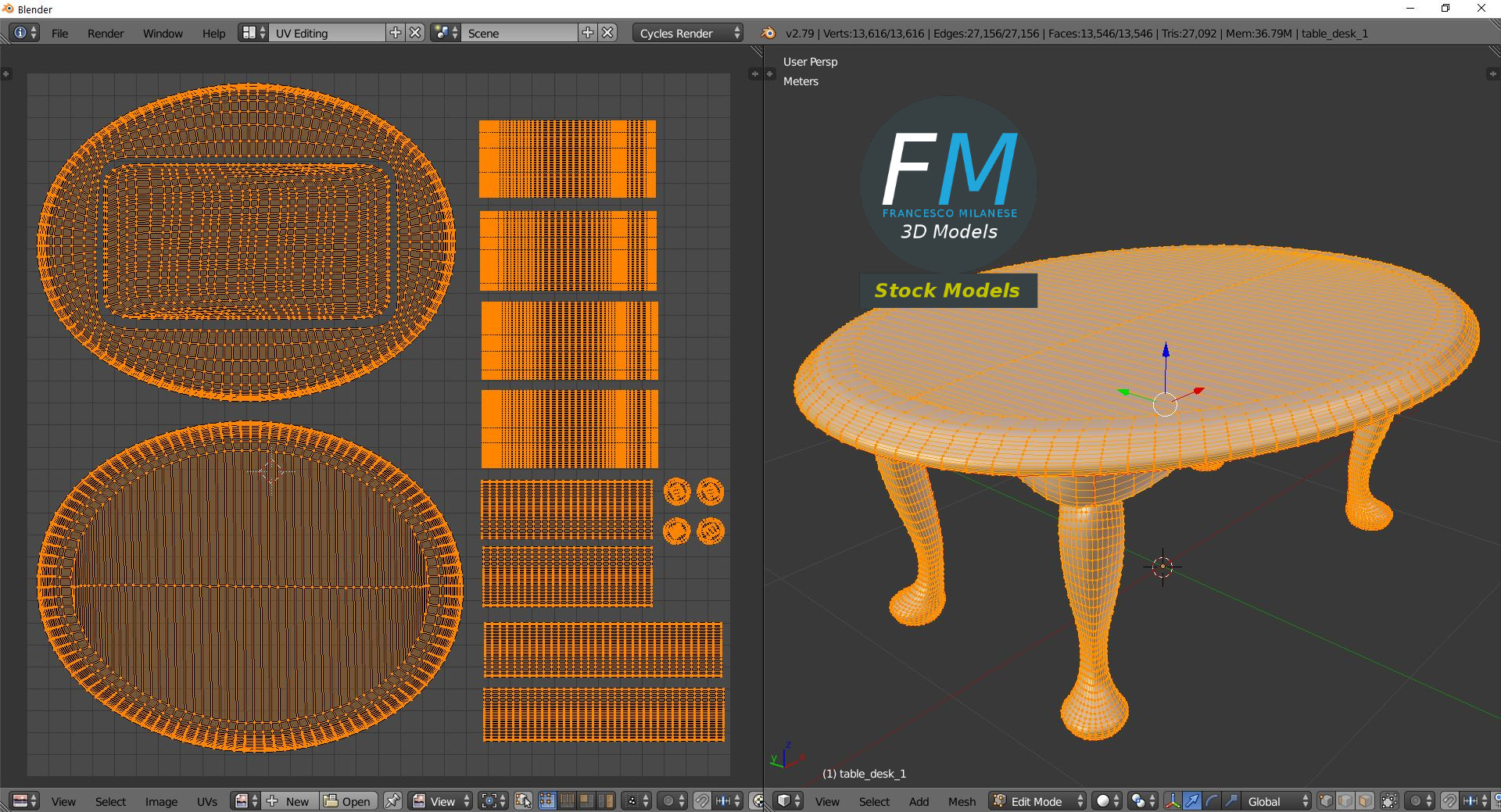Toggle snapping magnet in 3D viewport
This screenshot has width=1501, height=812.
click(1449, 801)
